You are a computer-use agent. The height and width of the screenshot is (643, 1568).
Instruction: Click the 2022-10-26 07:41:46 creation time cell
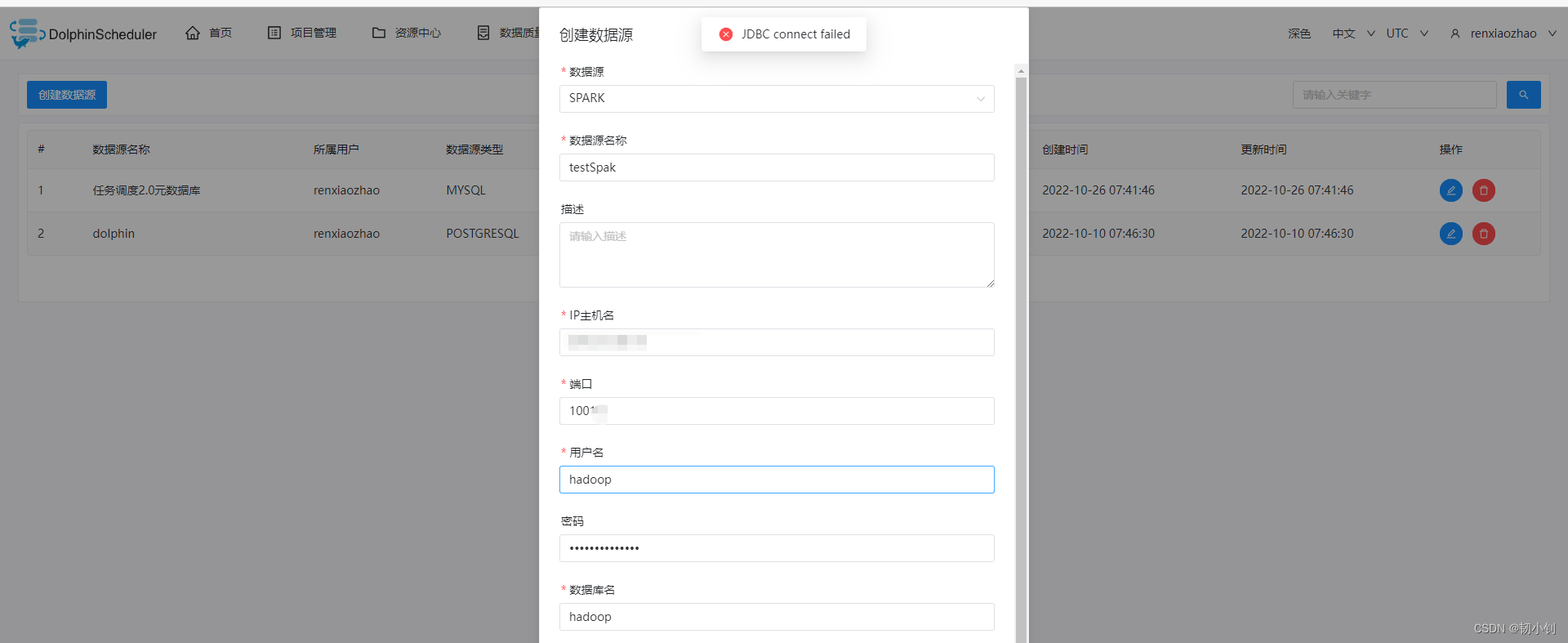coord(1098,190)
